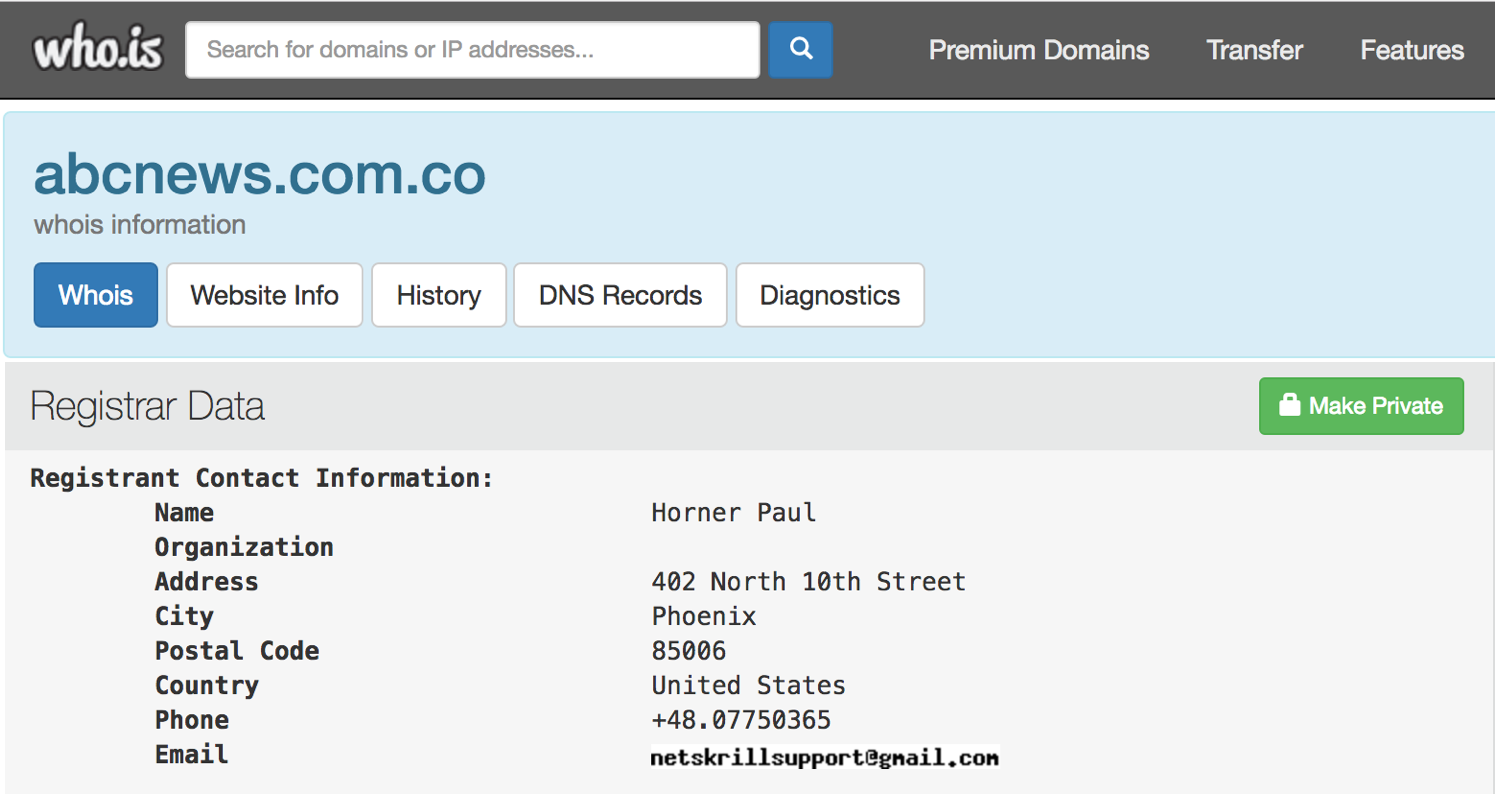Viewport: 1498px width, 796px height.
Task: Click the phone number +48.07750365
Action: tap(741, 720)
